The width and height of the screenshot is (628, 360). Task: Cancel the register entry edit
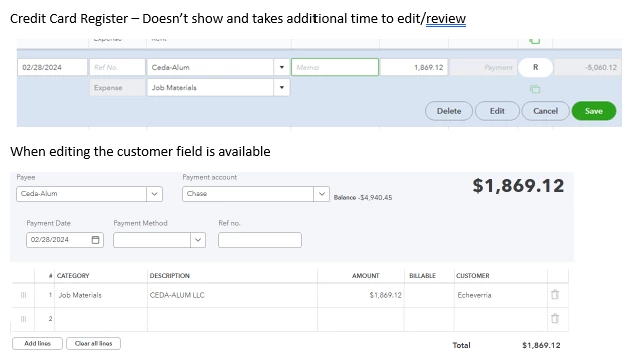(545, 111)
